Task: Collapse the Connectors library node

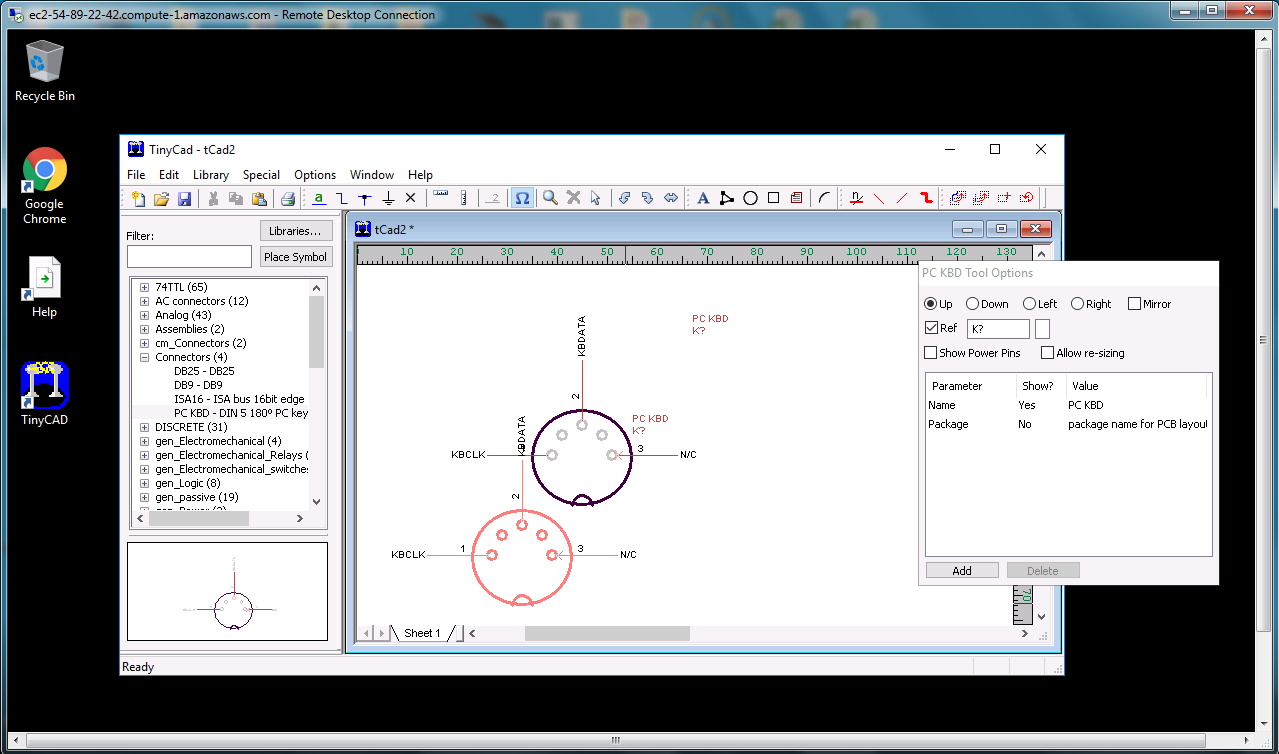Action: coord(144,357)
